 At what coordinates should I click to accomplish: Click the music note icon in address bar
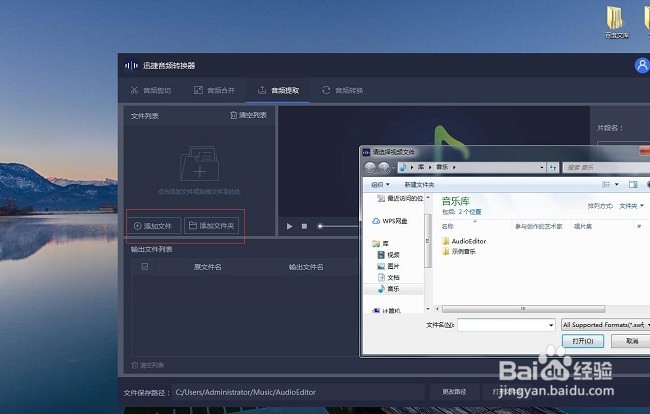tap(403, 167)
